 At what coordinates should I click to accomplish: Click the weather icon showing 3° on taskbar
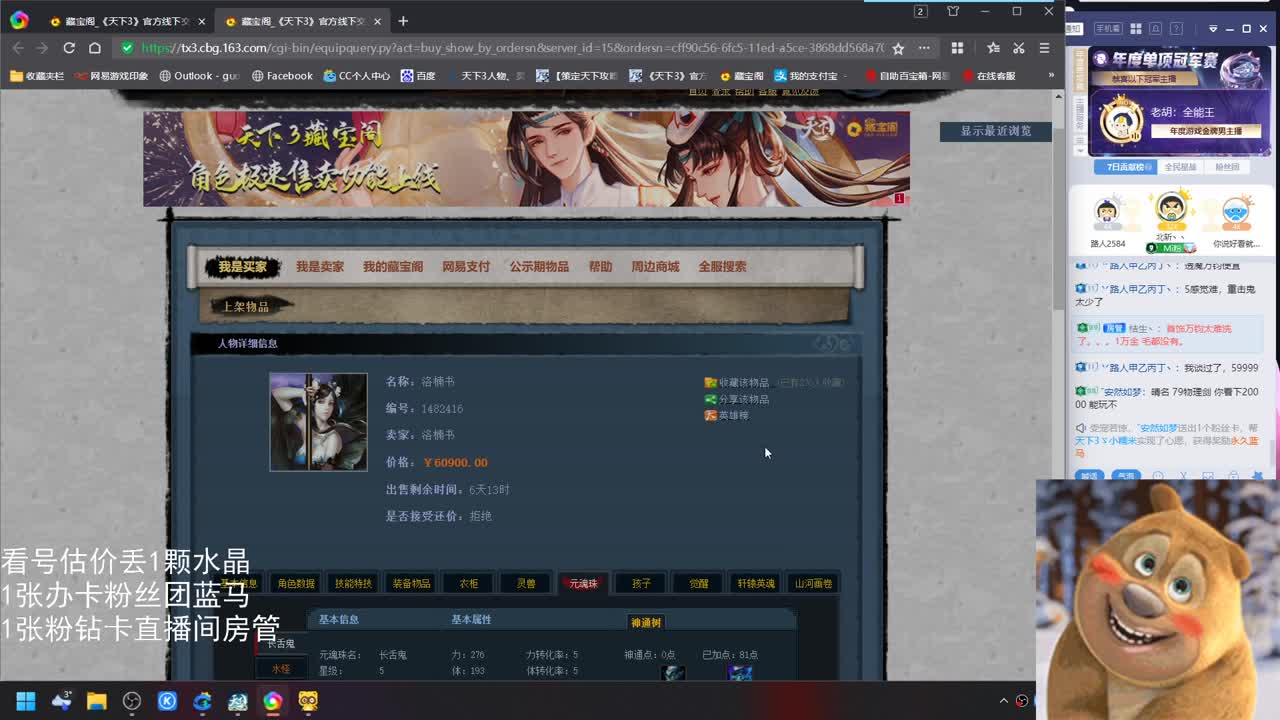pyautogui.click(x=60, y=702)
